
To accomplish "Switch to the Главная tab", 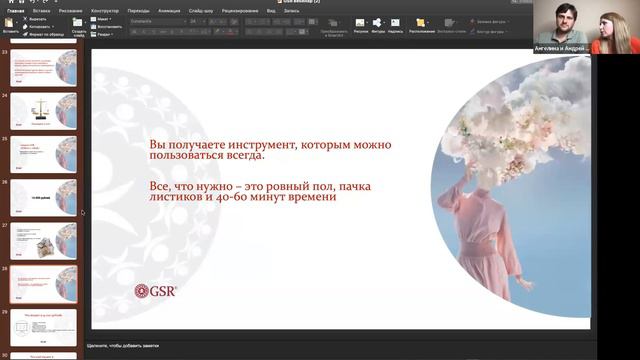I will 16,11.
